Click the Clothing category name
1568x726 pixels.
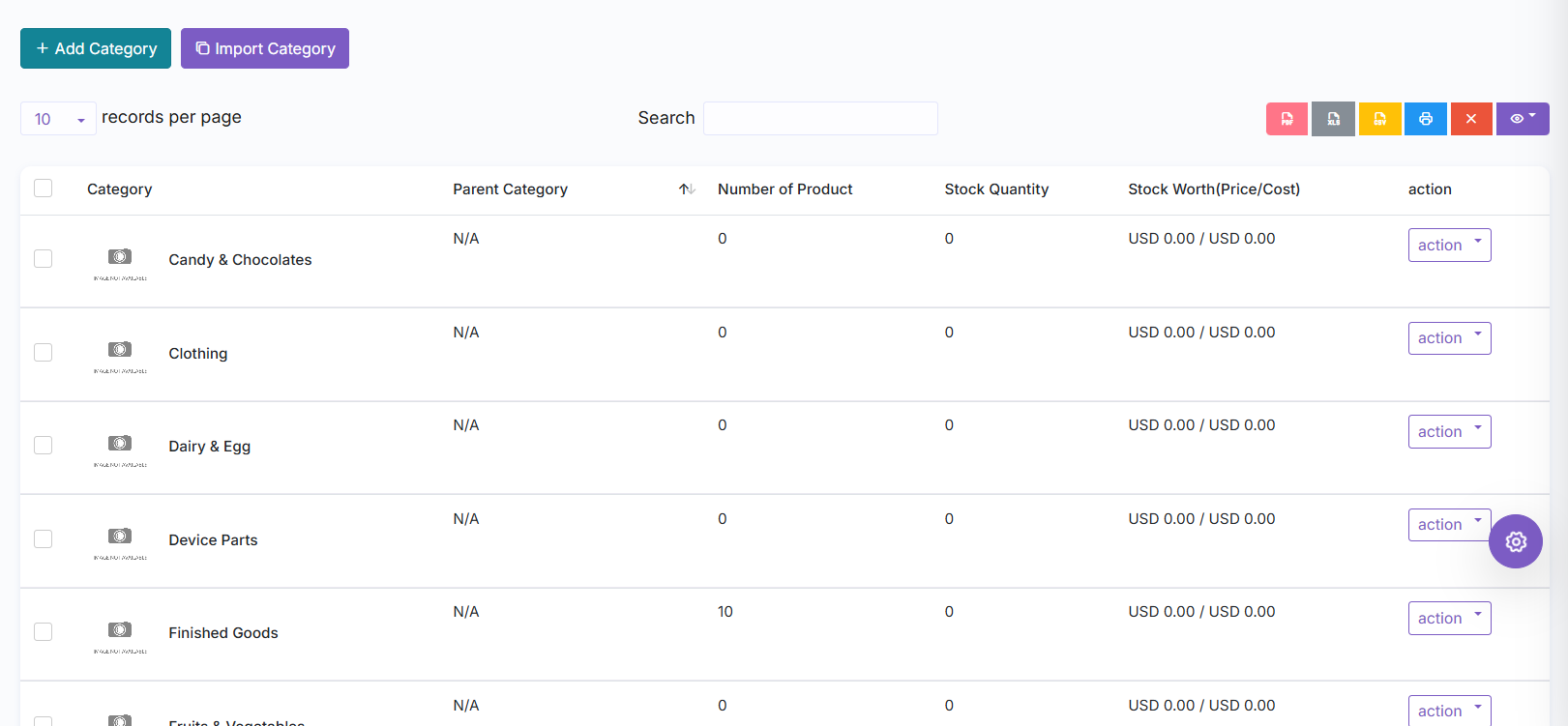click(198, 354)
